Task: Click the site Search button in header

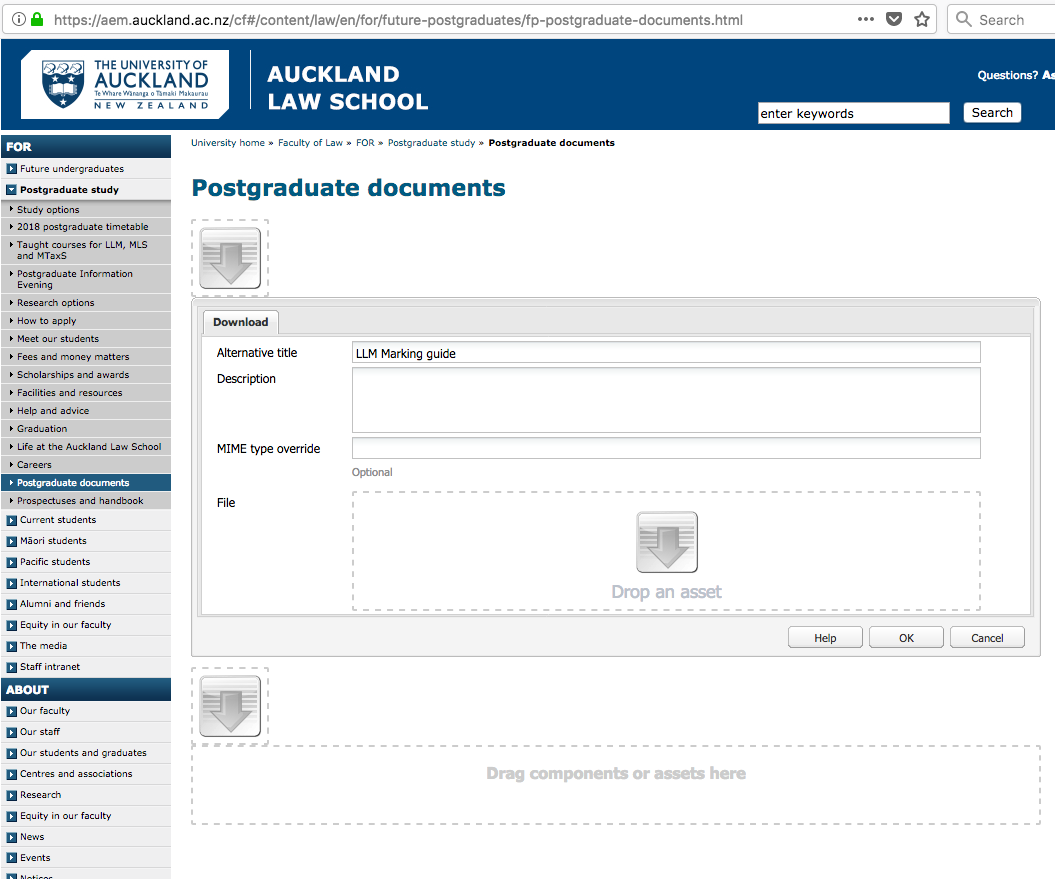Action: [x=992, y=113]
